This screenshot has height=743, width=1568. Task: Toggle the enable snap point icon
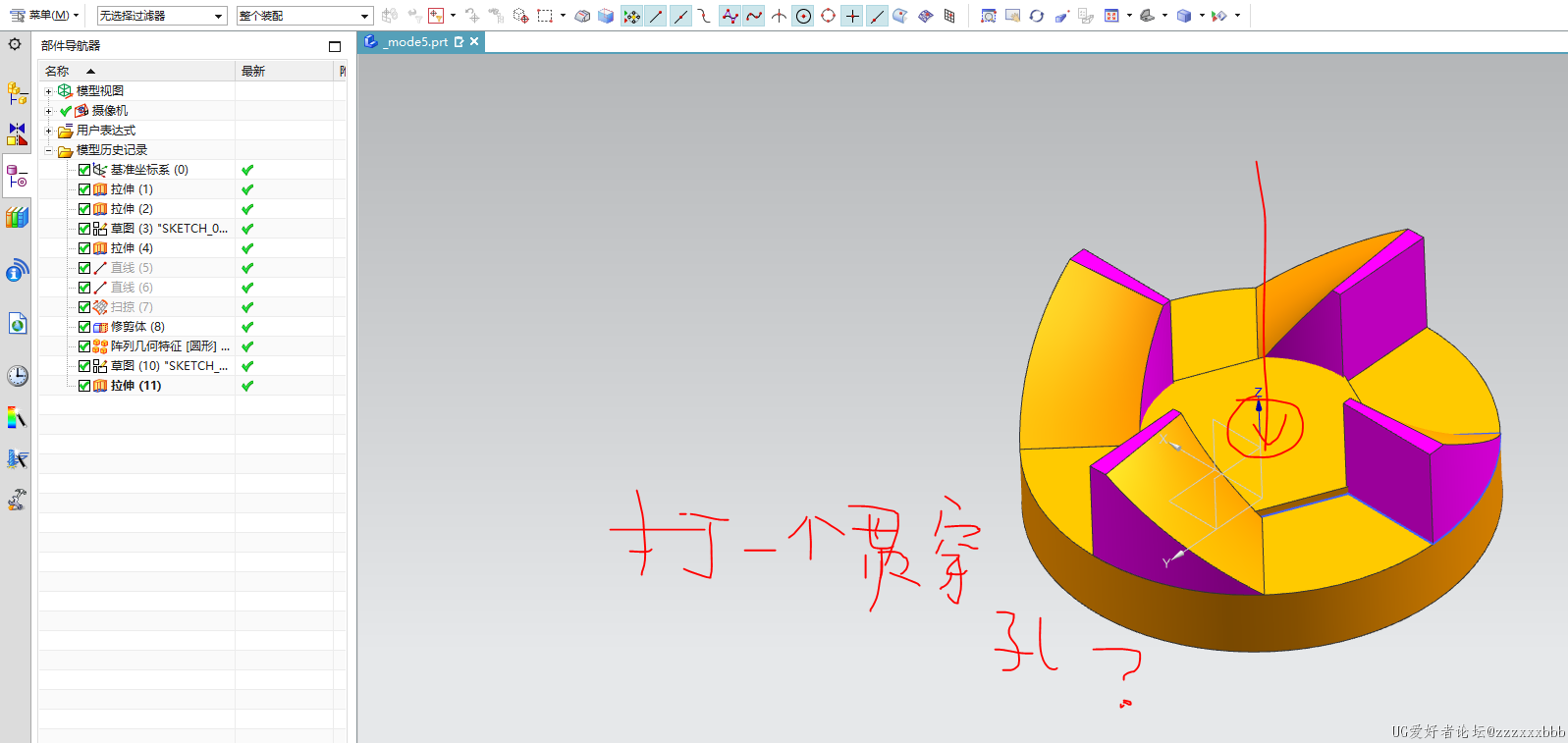[631, 16]
